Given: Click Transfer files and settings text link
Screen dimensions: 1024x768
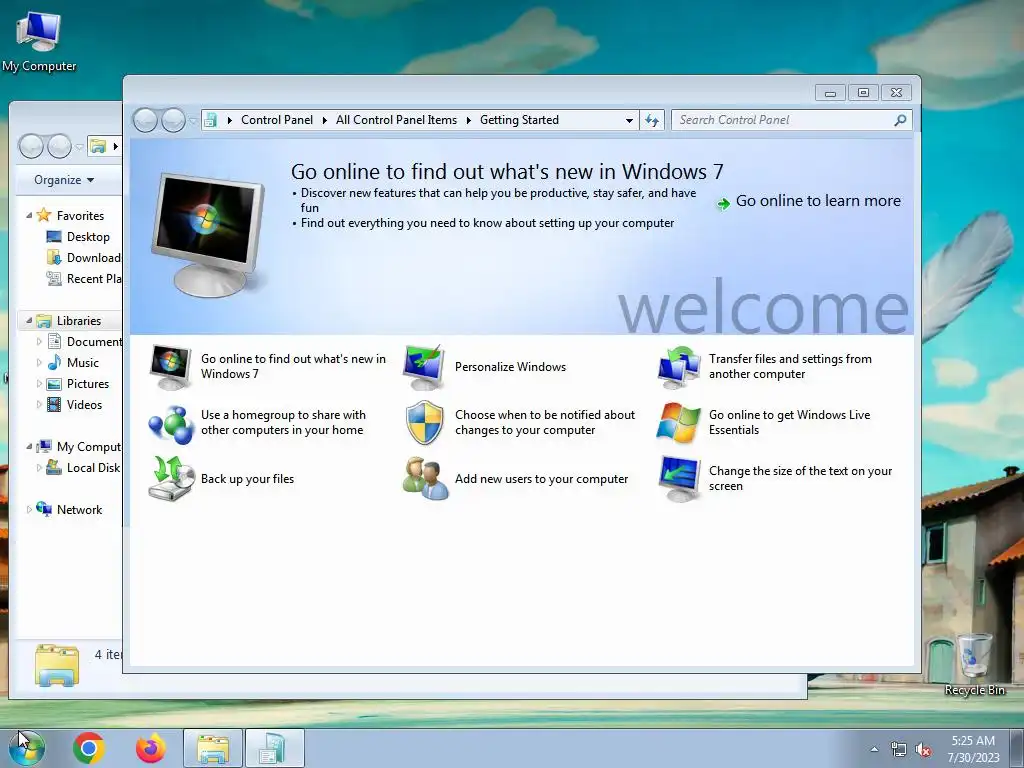Looking at the screenshot, I should 790,366.
